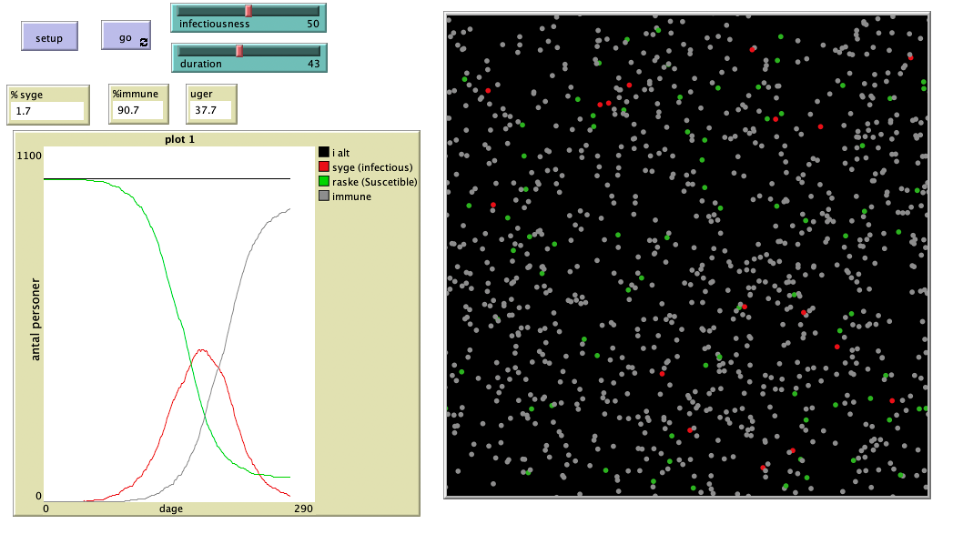Click the infectiousness slider handle
This screenshot has height=534, width=964.
click(248, 10)
